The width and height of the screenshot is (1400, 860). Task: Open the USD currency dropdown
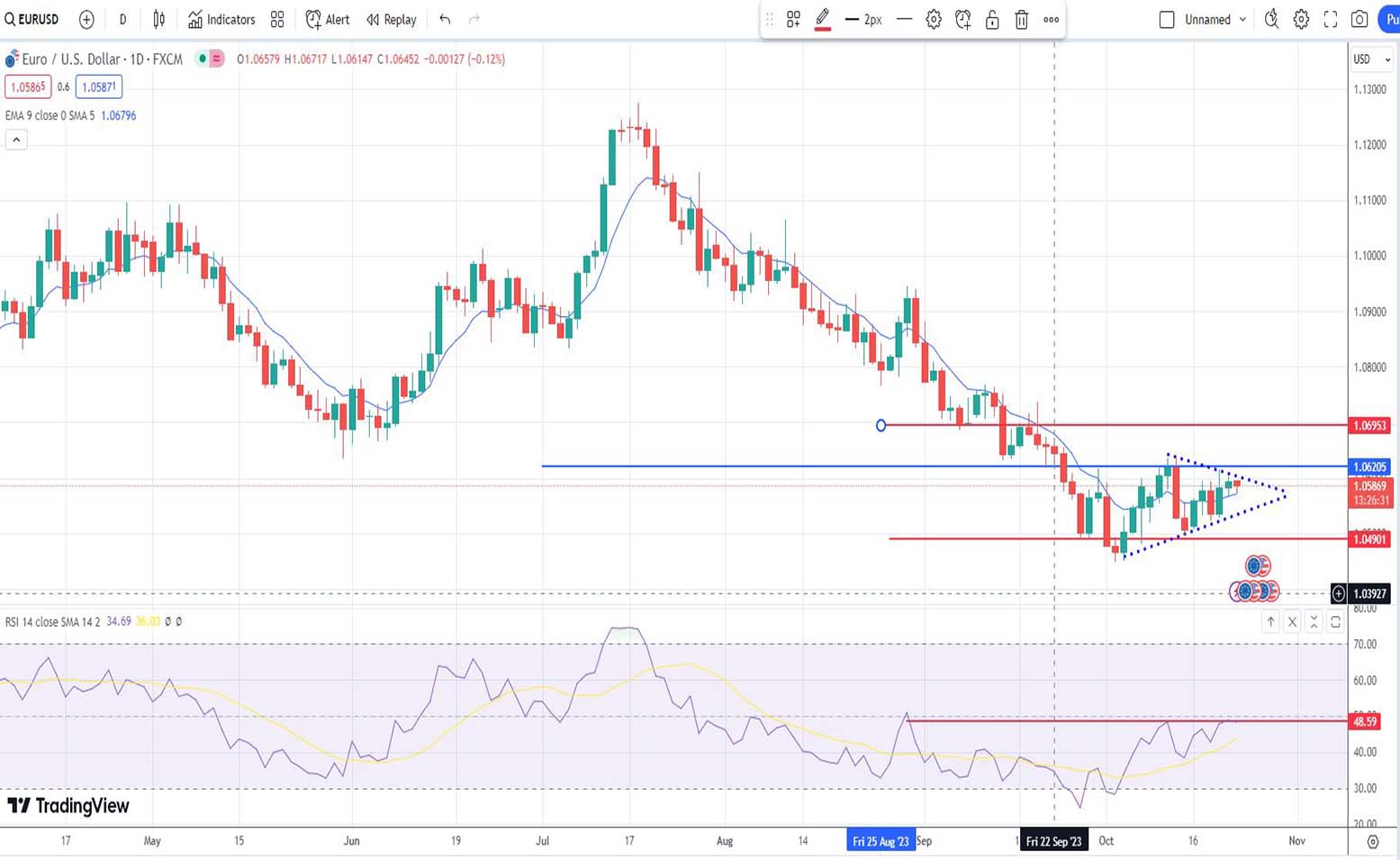1371,59
